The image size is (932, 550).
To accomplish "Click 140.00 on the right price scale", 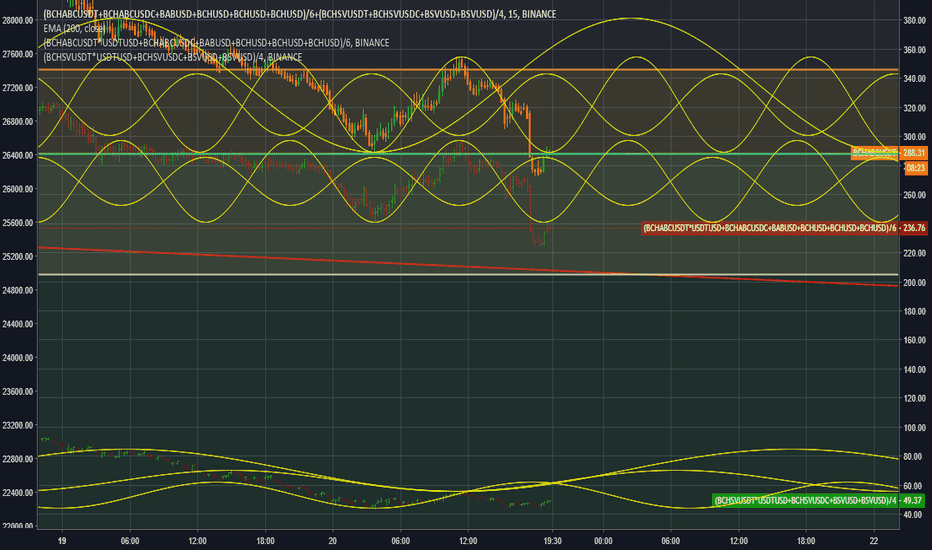I will click(x=914, y=370).
